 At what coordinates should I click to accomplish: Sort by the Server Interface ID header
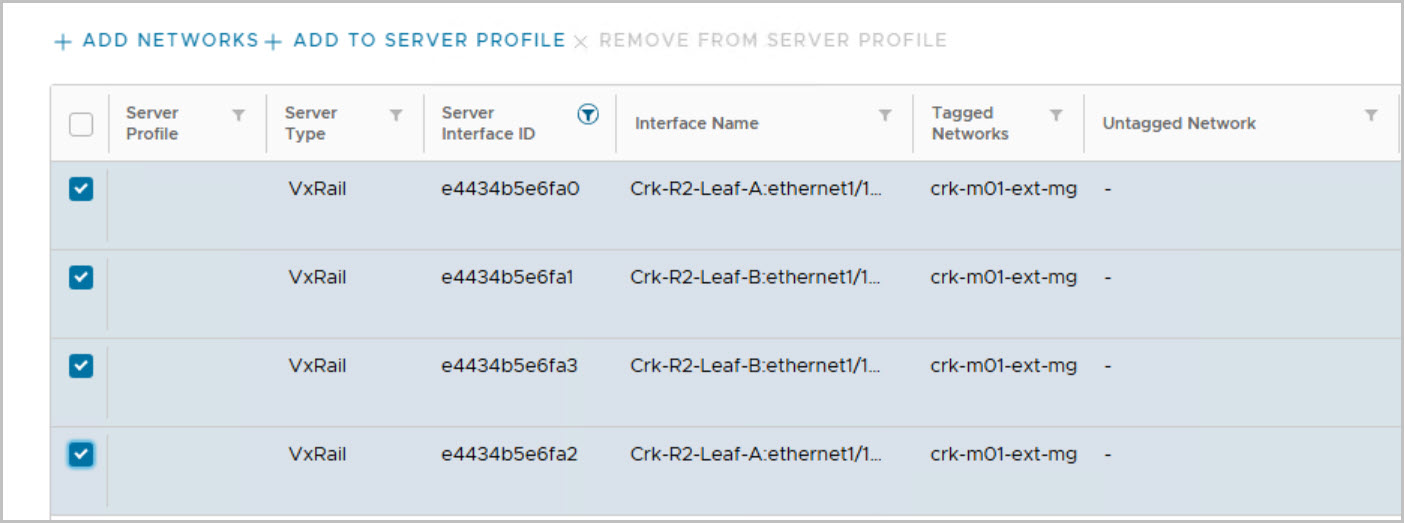point(488,123)
